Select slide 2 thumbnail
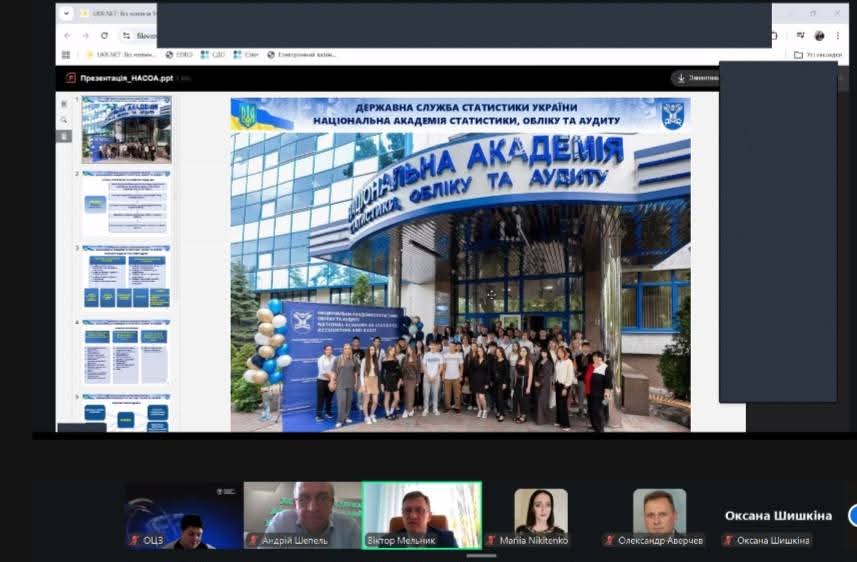 pyautogui.click(x=126, y=203)
